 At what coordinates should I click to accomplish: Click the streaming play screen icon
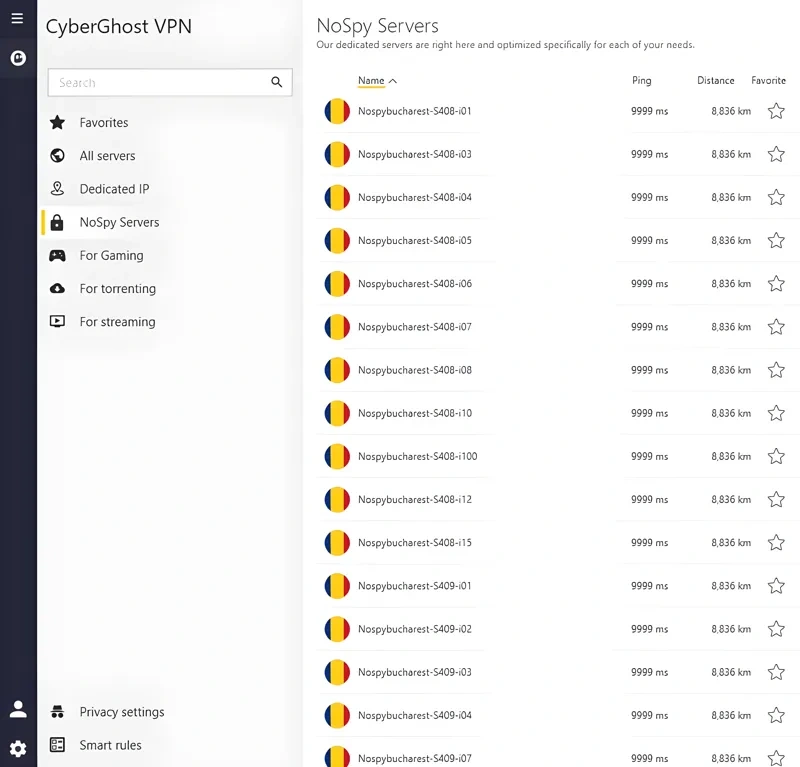tap(57, 321)
